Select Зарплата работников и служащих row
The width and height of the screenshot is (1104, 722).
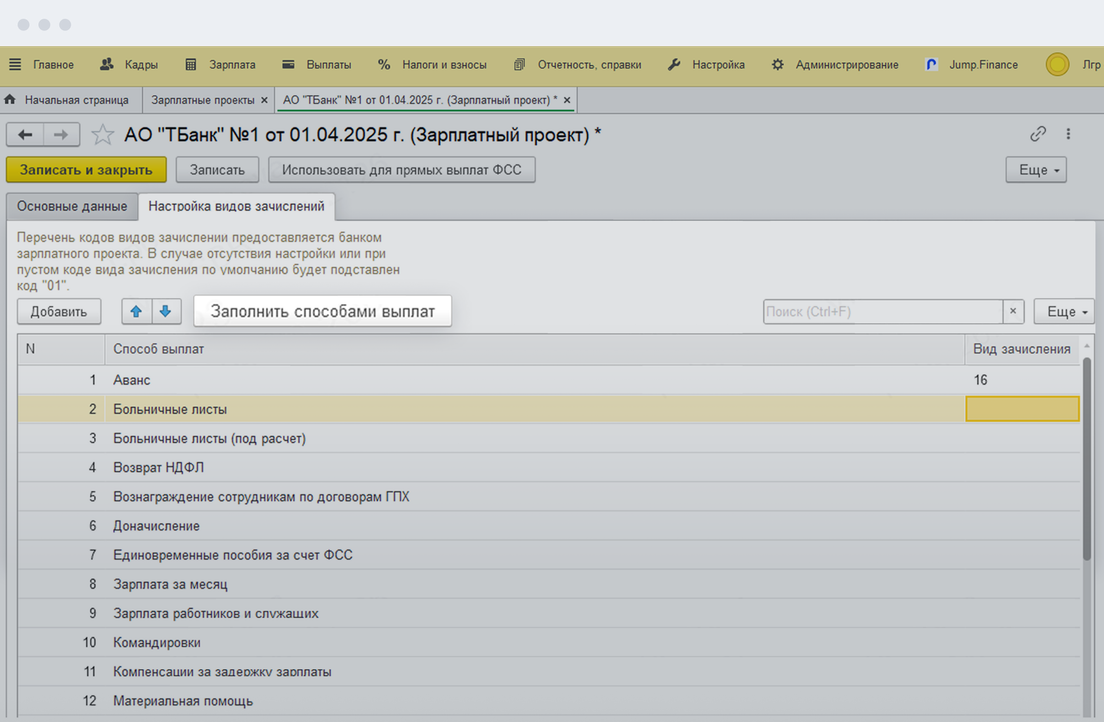[548, 614]
